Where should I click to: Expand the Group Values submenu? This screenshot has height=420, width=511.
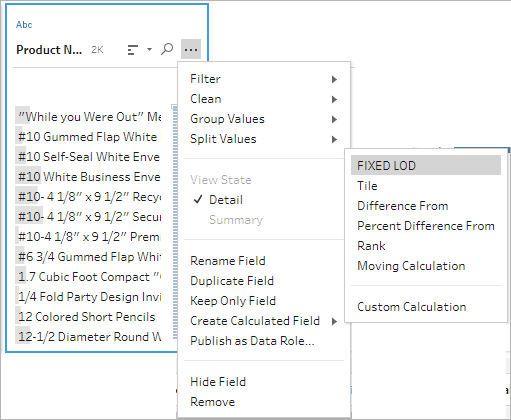click(x=264, y=119)
